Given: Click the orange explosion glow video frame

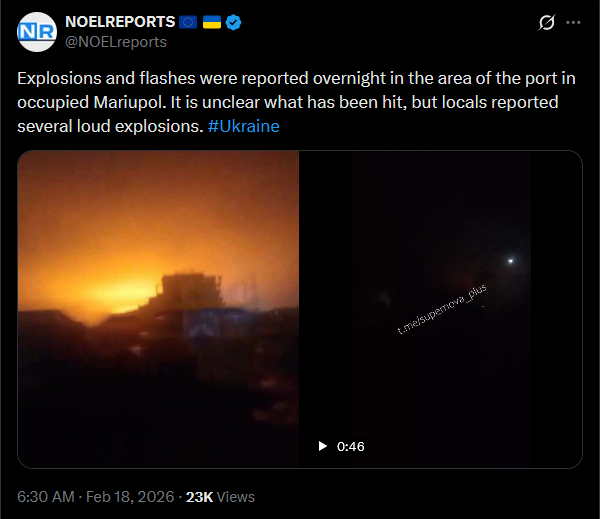Looking at the screenshot, I should pyautogui.click(x=158, y=309).
